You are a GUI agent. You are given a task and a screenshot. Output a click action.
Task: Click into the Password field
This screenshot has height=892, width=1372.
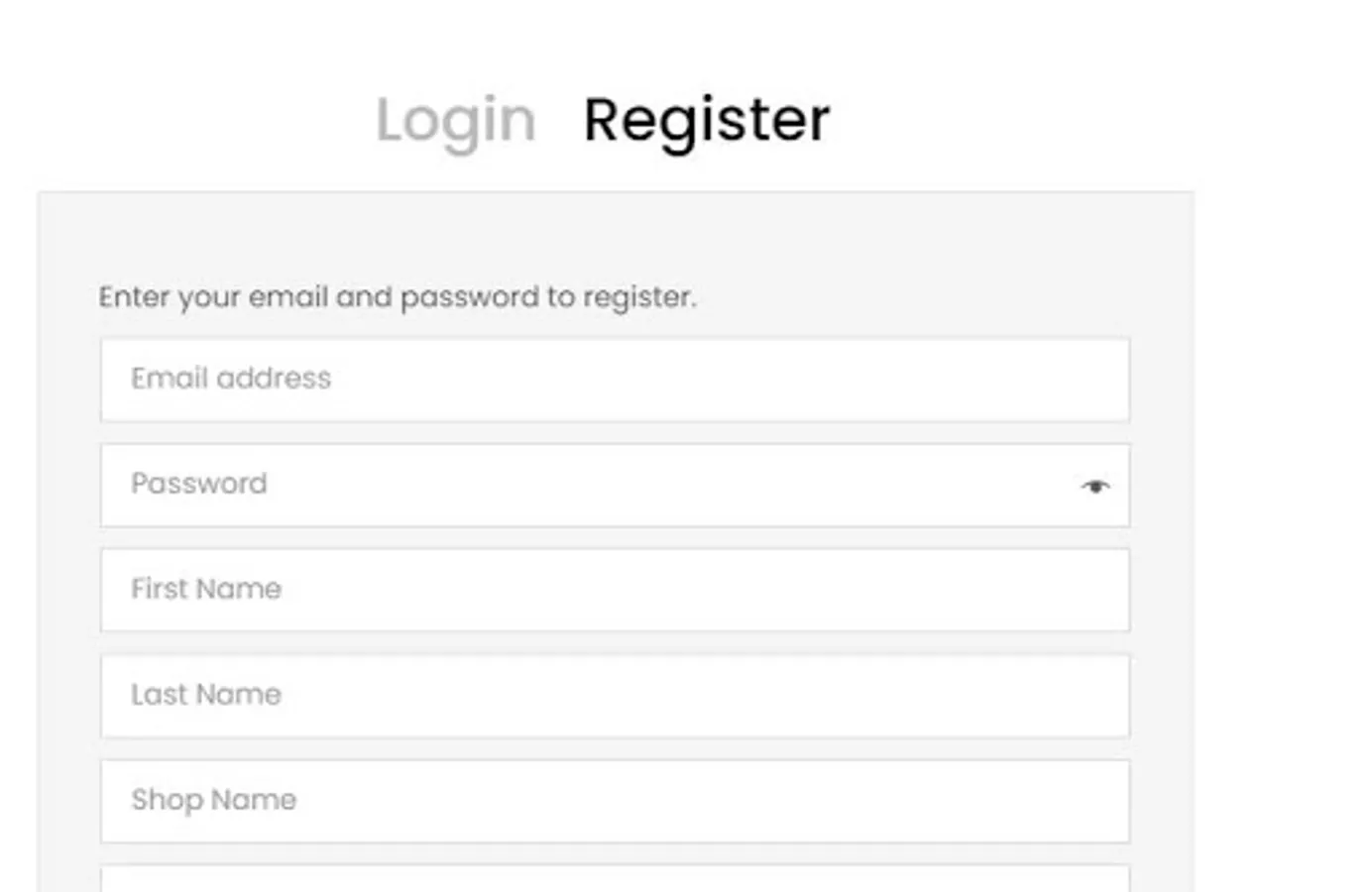coord(595,486)
